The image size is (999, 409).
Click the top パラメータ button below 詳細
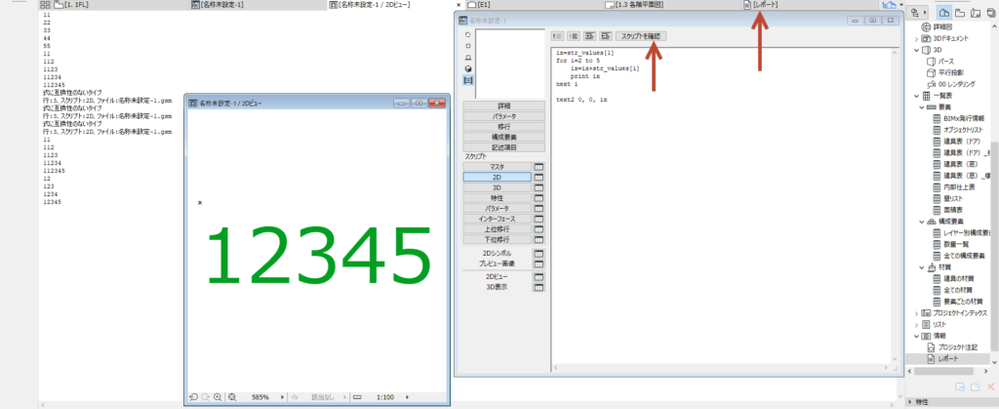coord(503,117)
